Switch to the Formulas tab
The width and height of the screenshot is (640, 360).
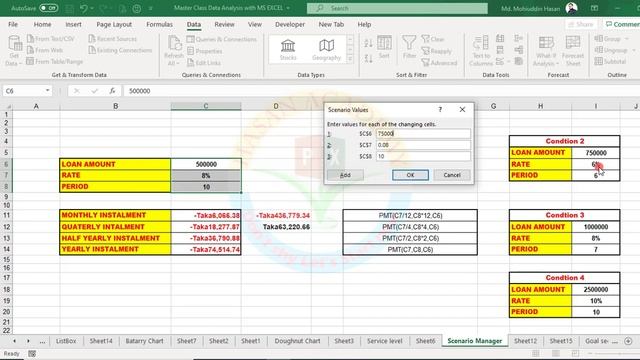click(x=160, y=24)
